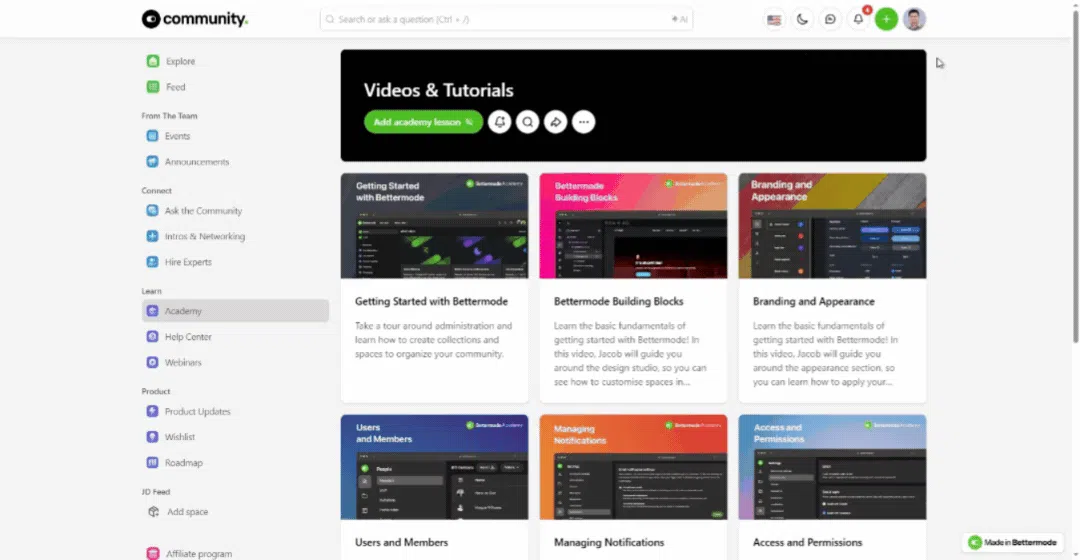Click title Users and Members
The width and height of the screenshot is (1080, 560).
[402, 543]
